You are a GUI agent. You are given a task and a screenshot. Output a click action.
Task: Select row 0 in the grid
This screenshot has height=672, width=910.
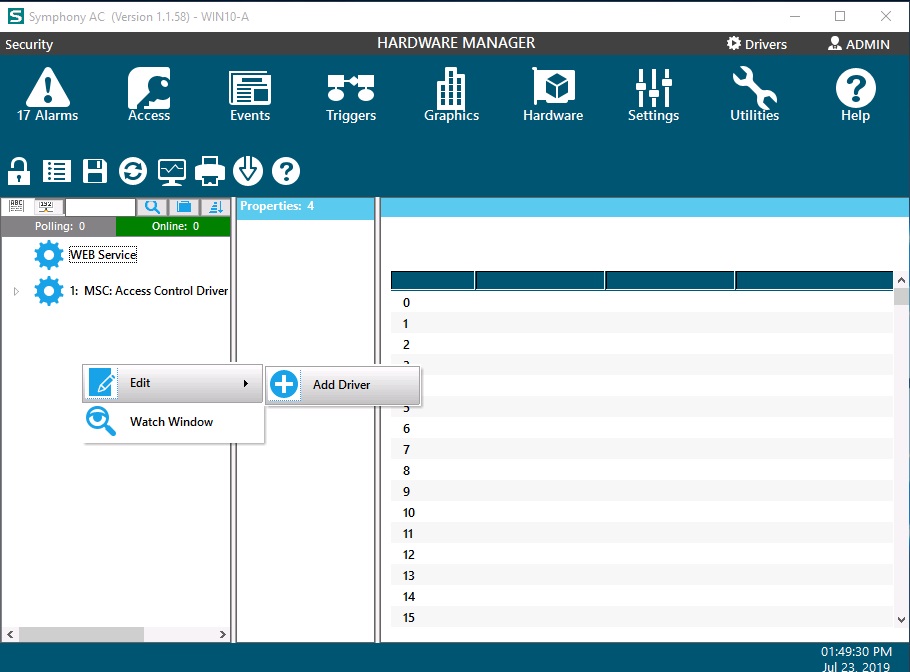pyautogui.click(x=642, y=302)
